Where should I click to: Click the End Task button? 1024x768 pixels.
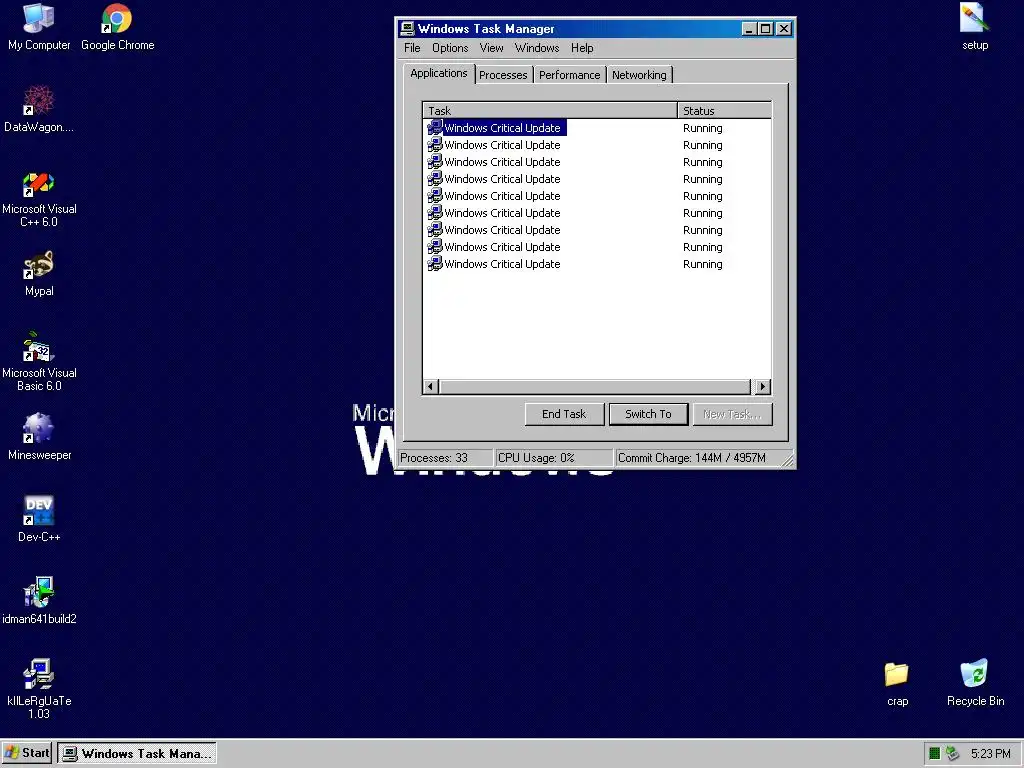click(564, 414)
